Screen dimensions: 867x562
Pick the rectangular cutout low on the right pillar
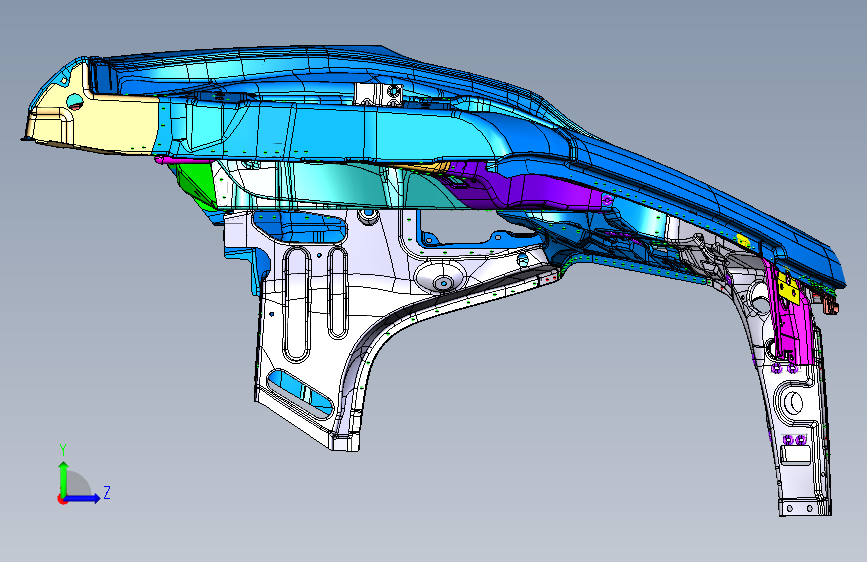795,455
